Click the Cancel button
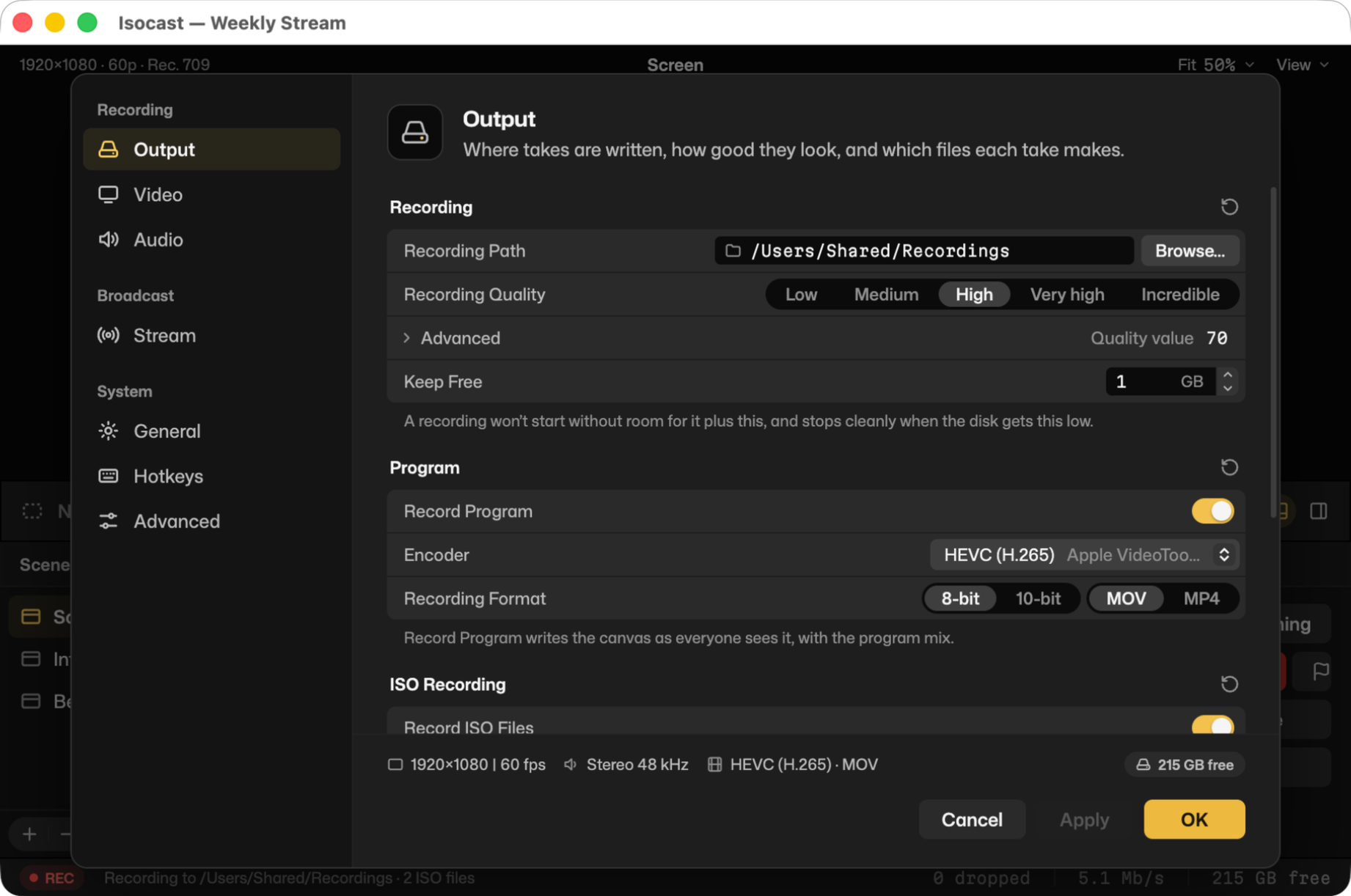Viewport: 1351px width, 896px height. point(972,820)
